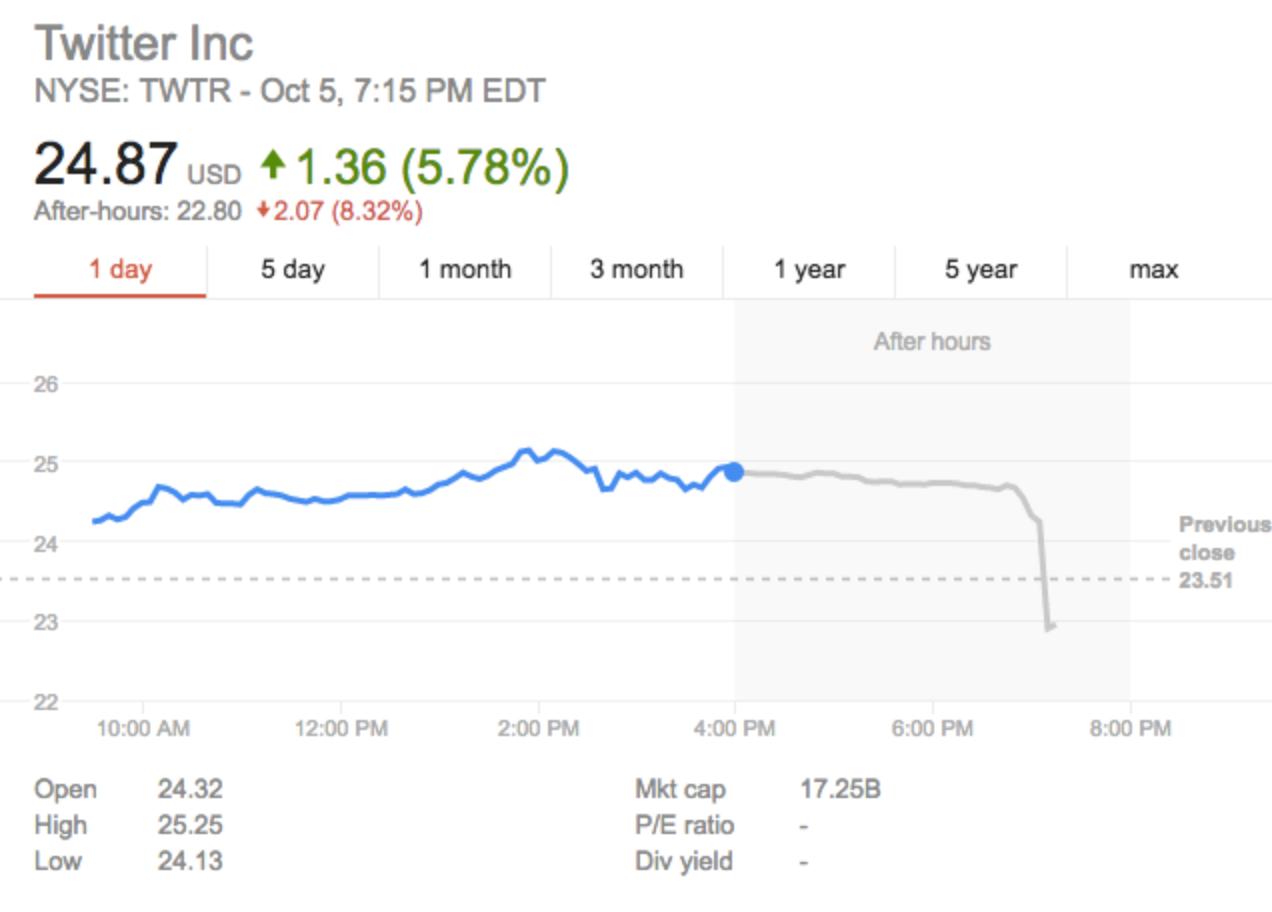Click the Mkt cap value 17.25B

(840, 790)
